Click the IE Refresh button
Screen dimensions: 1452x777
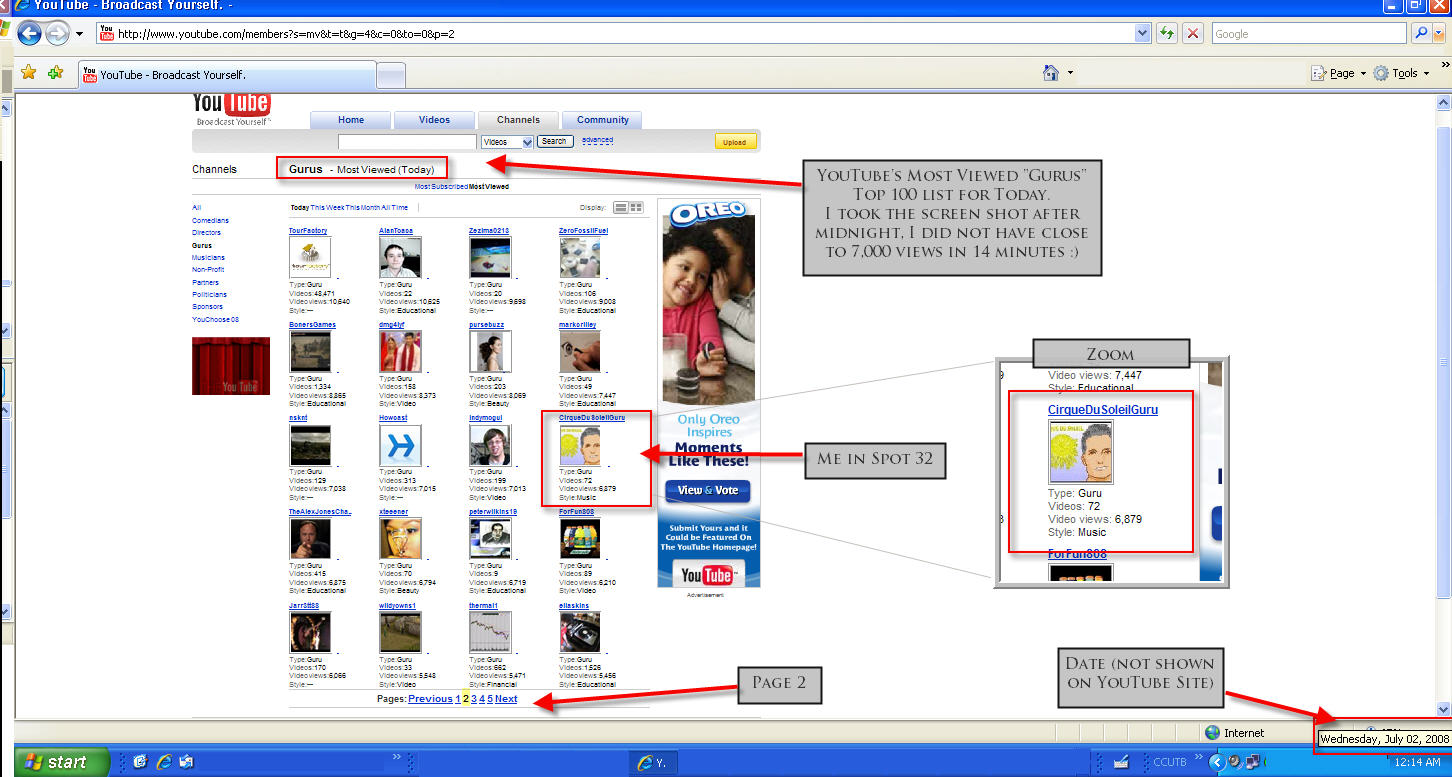point(1166,34)
